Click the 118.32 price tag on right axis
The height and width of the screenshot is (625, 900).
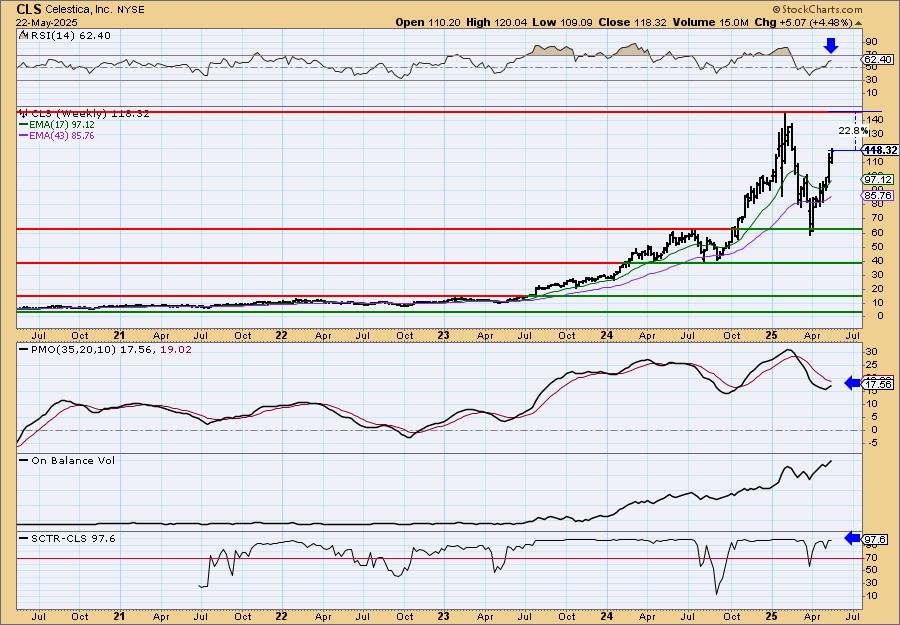click(x=880, y=150)
